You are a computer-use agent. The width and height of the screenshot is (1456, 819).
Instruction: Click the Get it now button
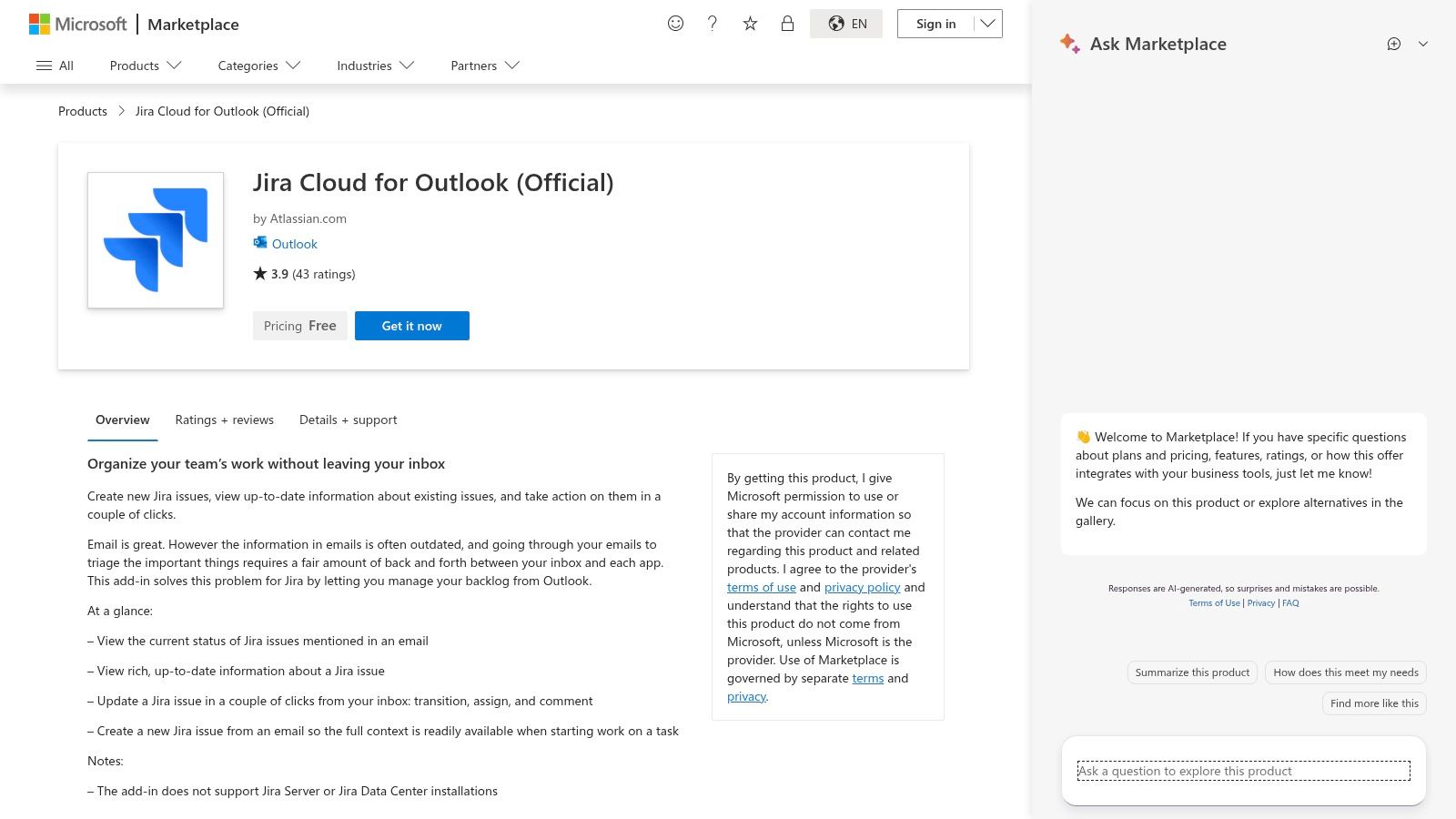click(412, 326)
